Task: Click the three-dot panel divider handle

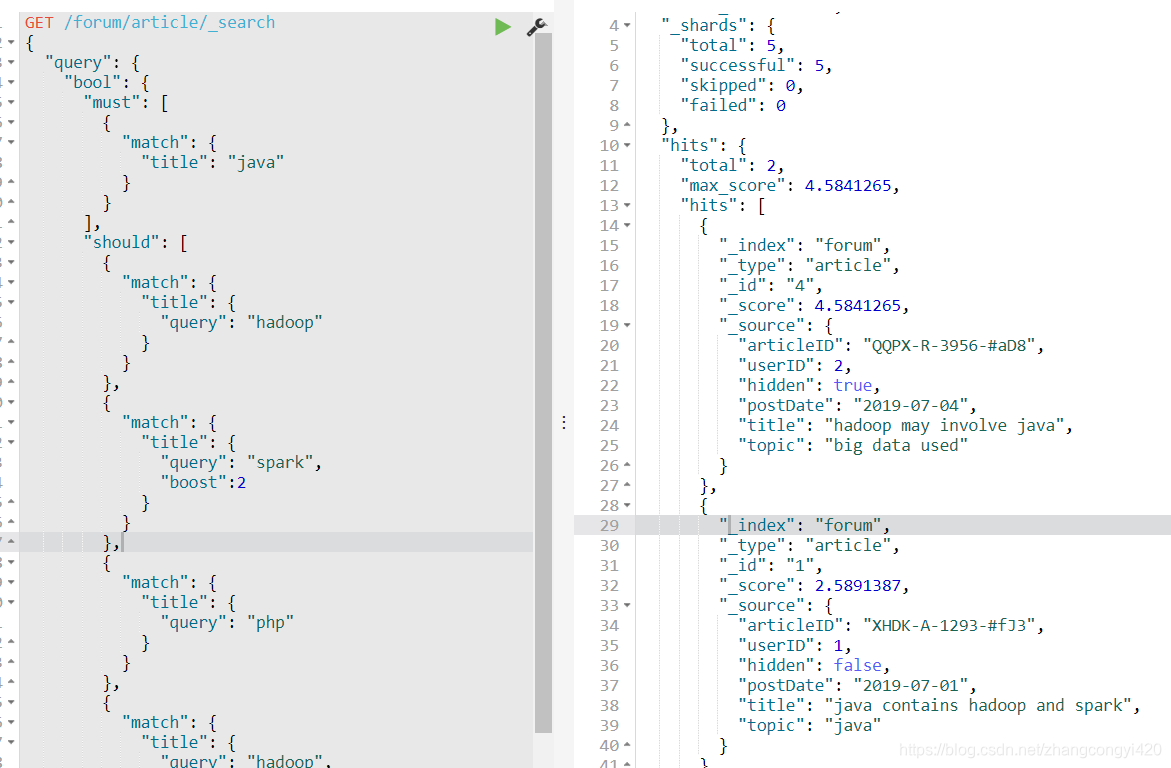Action: (564, 422)
